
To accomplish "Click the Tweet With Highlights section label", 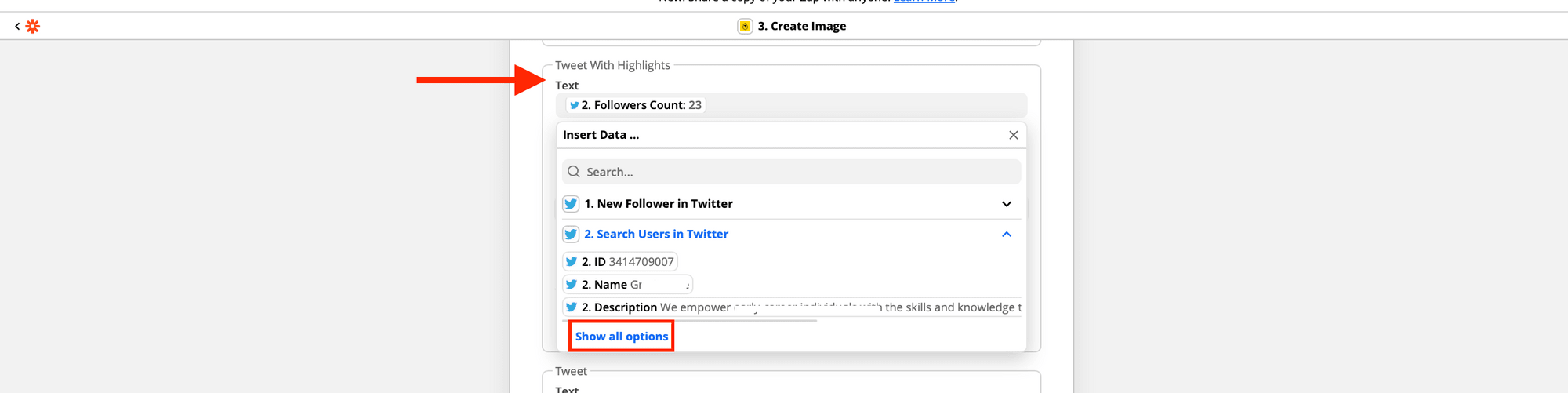I will point(612,65).
